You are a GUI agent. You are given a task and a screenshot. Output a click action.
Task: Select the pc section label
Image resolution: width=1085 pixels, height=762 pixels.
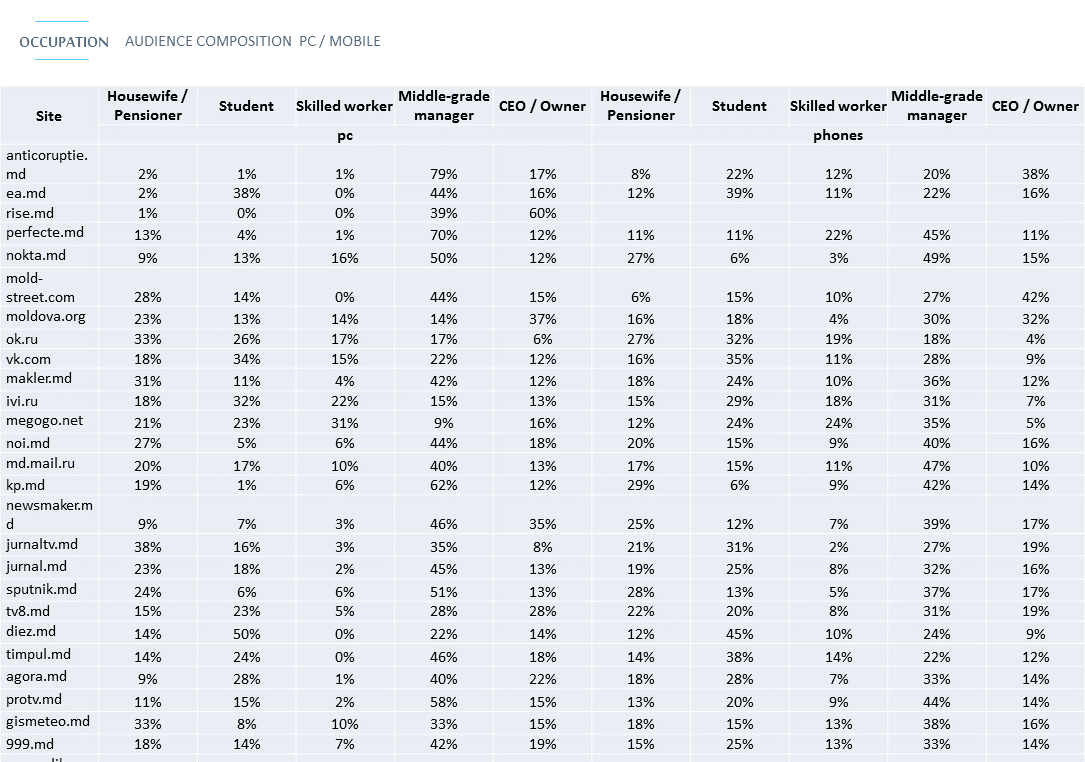click(x=345, y=135)
